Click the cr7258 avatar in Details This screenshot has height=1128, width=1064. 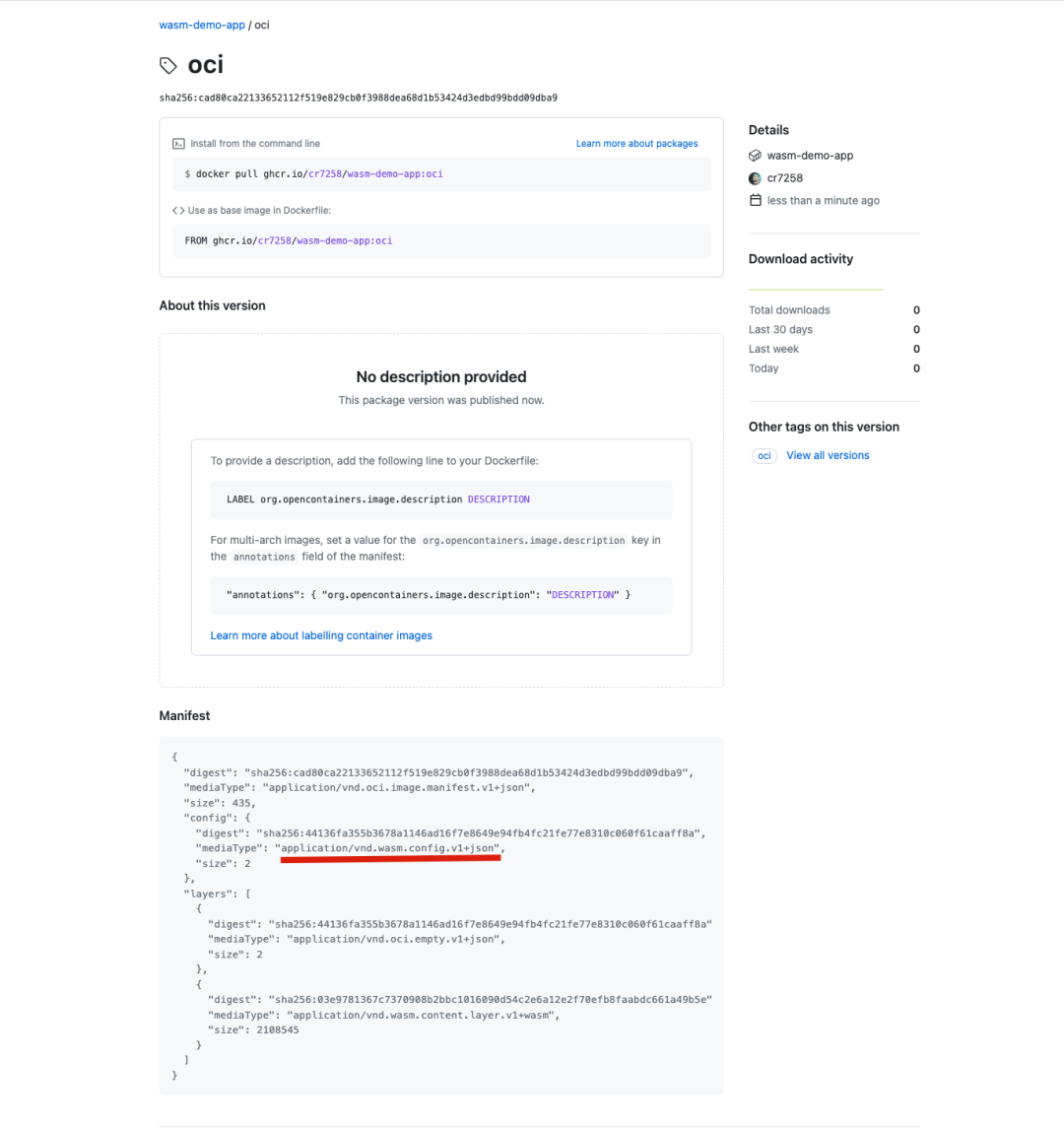[x=756, y=178]
